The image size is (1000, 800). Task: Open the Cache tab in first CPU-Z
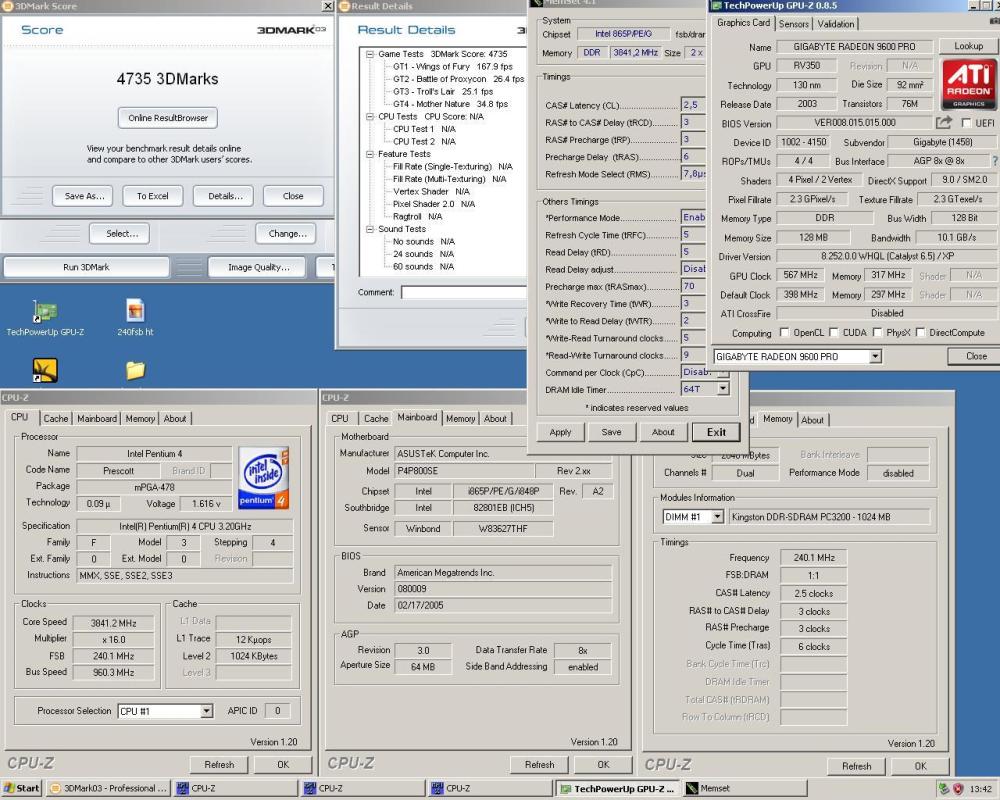(x=55, y=419)
